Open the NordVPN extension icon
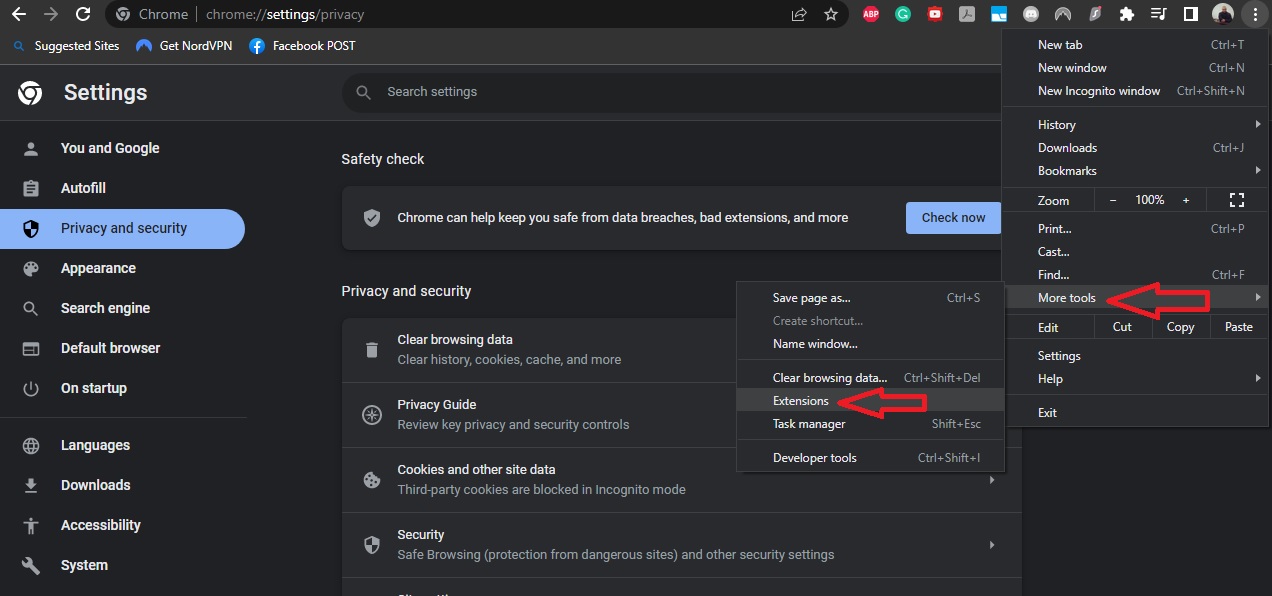The image size is (1272, 596). [x=1063, y=14]
